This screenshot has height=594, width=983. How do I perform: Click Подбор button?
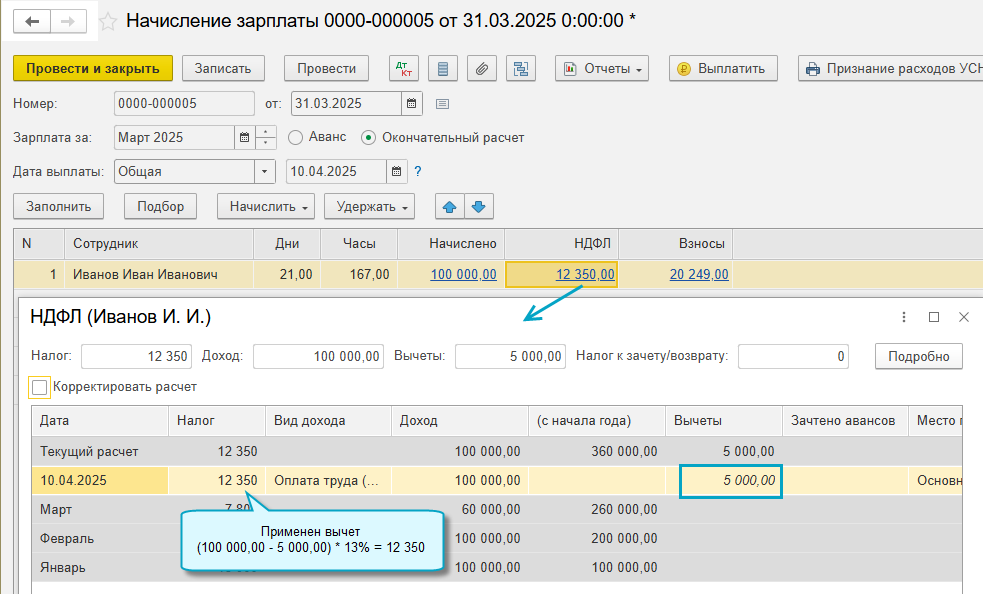[x=160, y=206]
